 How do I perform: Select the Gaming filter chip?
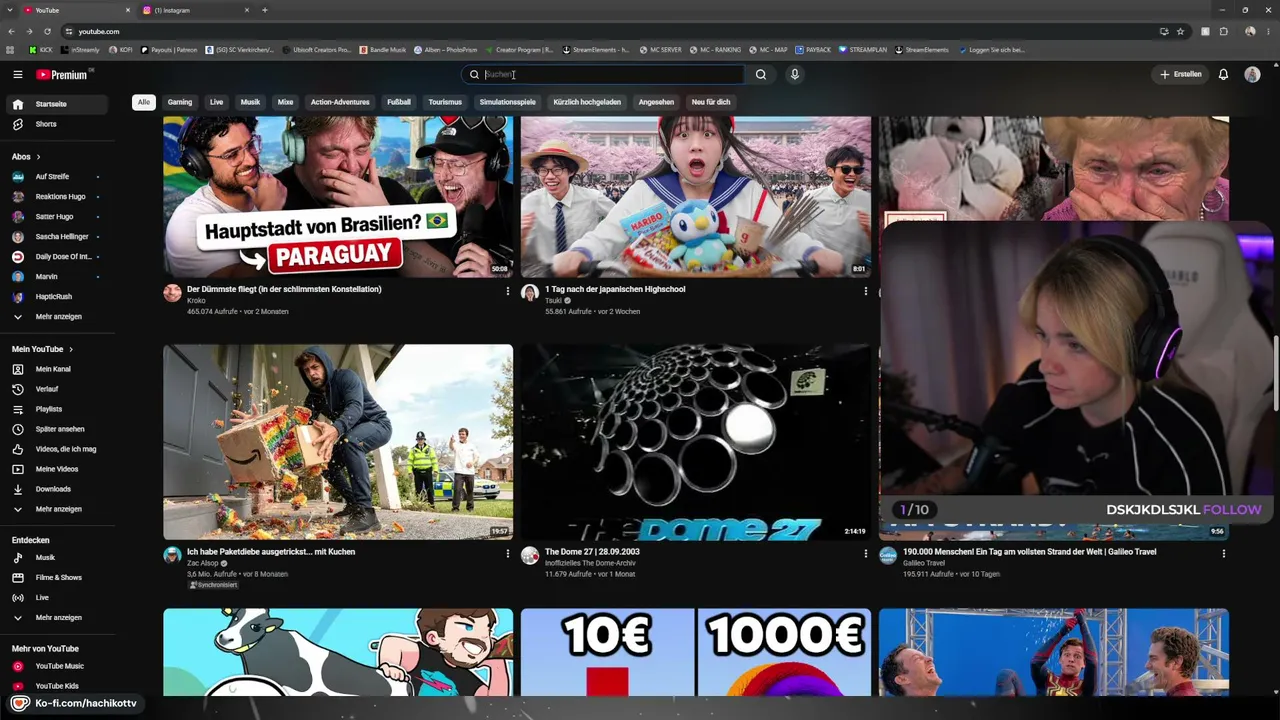180,102
